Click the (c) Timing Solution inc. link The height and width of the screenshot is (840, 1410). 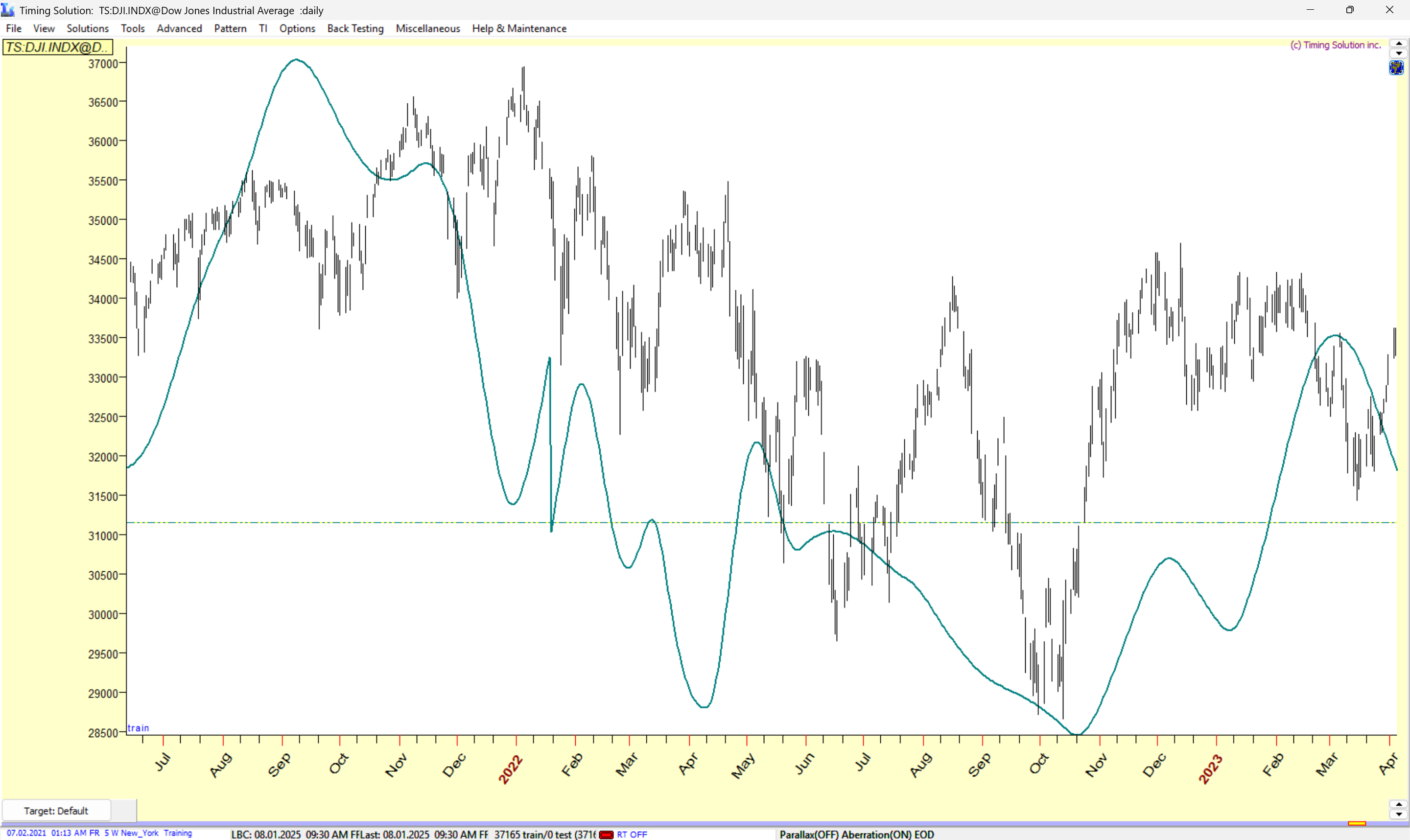tap(1335, 45)
